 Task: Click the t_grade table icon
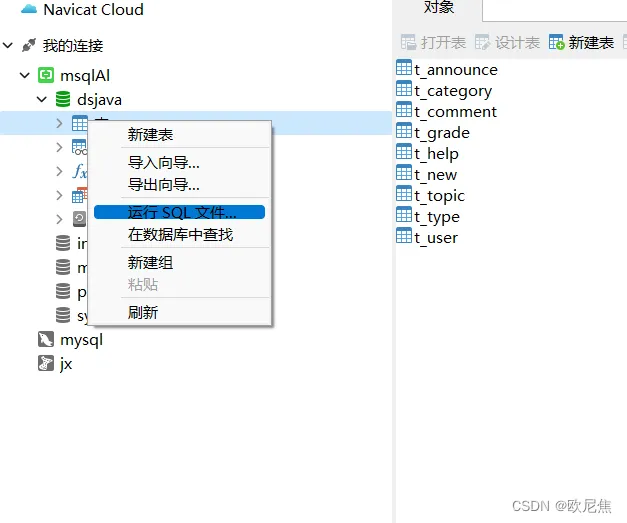pos(404,130)
